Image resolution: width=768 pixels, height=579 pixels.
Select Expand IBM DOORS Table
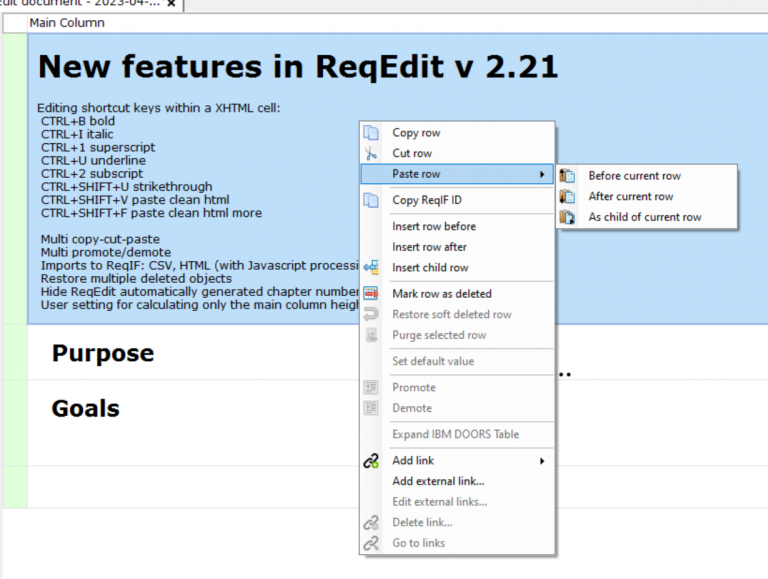(457, 434)
